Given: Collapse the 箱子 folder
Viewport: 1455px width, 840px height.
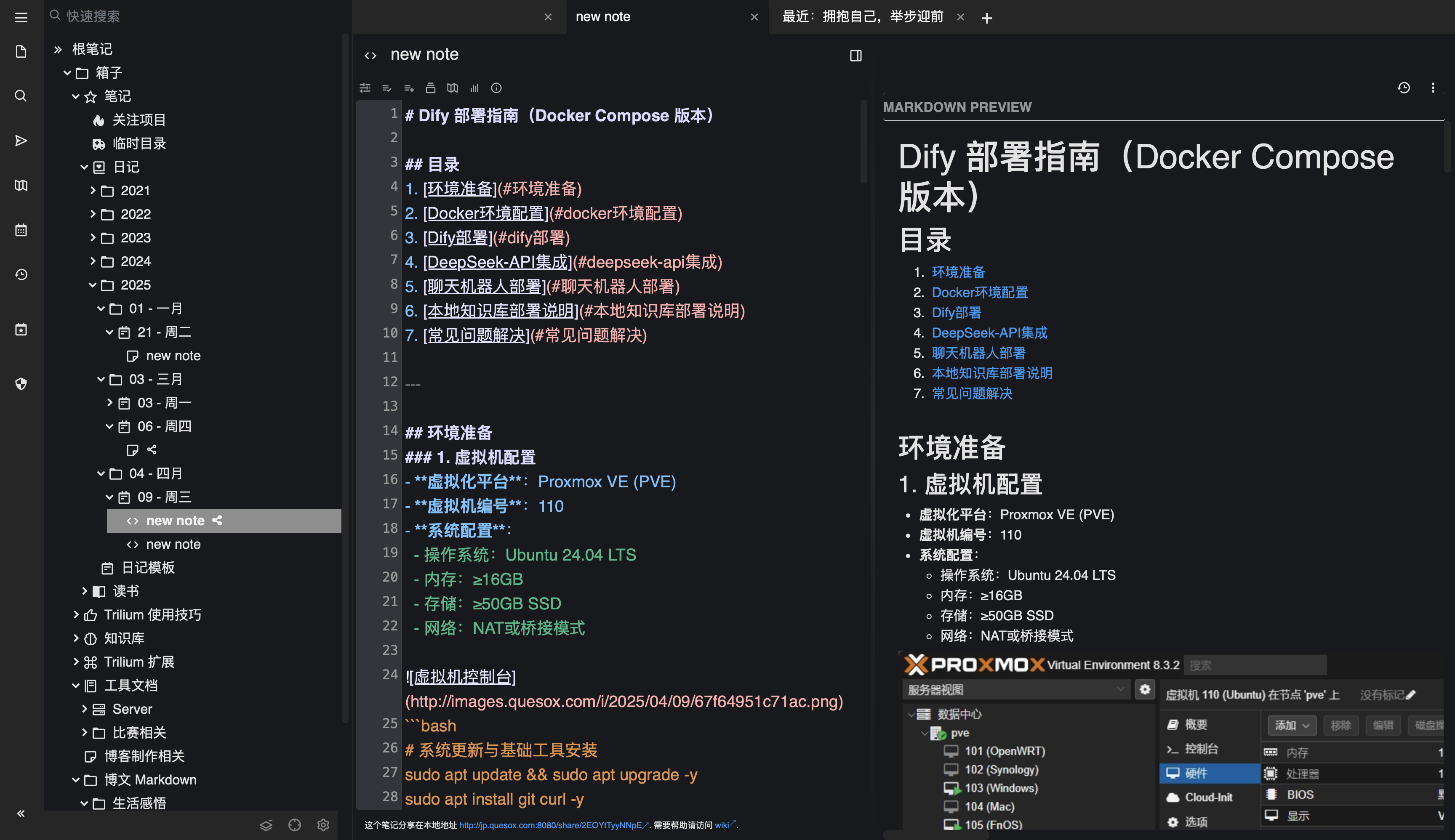Looking at the screenshot, I should pos(67,73).
